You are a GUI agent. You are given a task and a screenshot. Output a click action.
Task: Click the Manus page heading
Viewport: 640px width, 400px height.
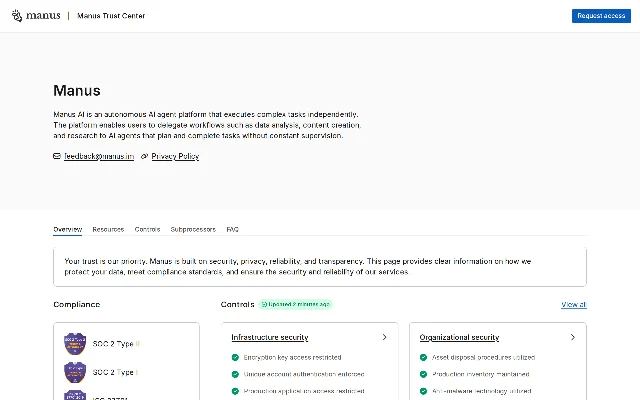(77, 91)
